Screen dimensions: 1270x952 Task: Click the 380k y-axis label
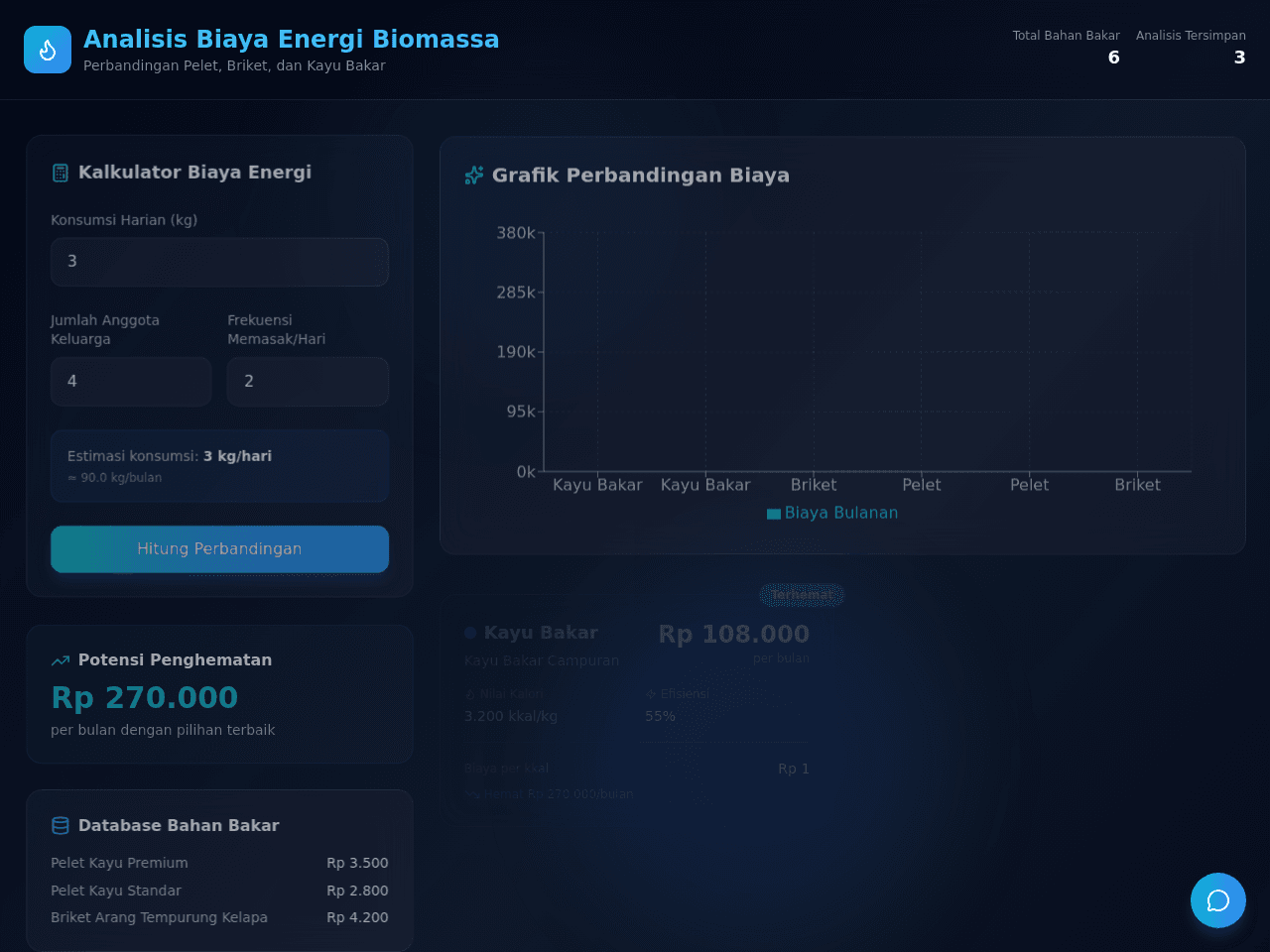[516, 233]
